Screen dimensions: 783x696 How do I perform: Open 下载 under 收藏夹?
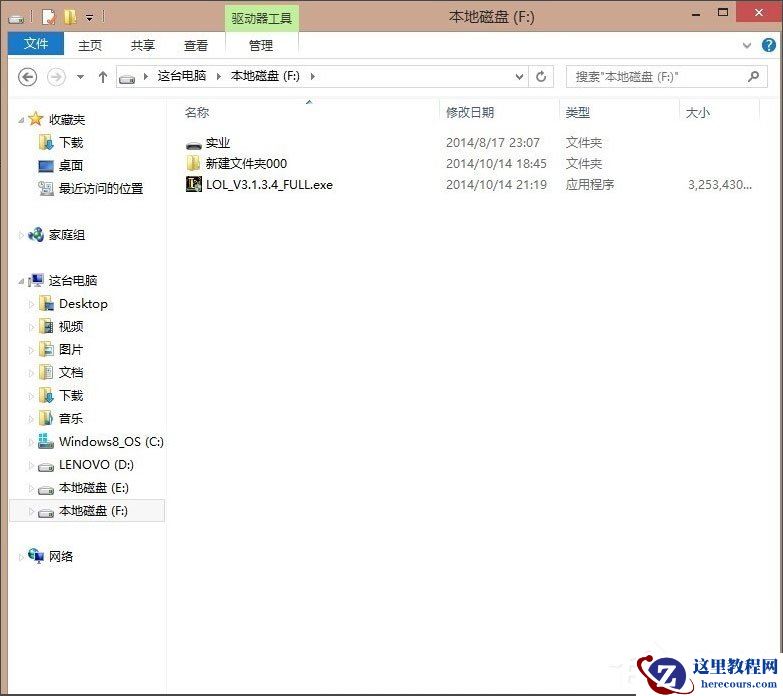click(x=71, y=142)
